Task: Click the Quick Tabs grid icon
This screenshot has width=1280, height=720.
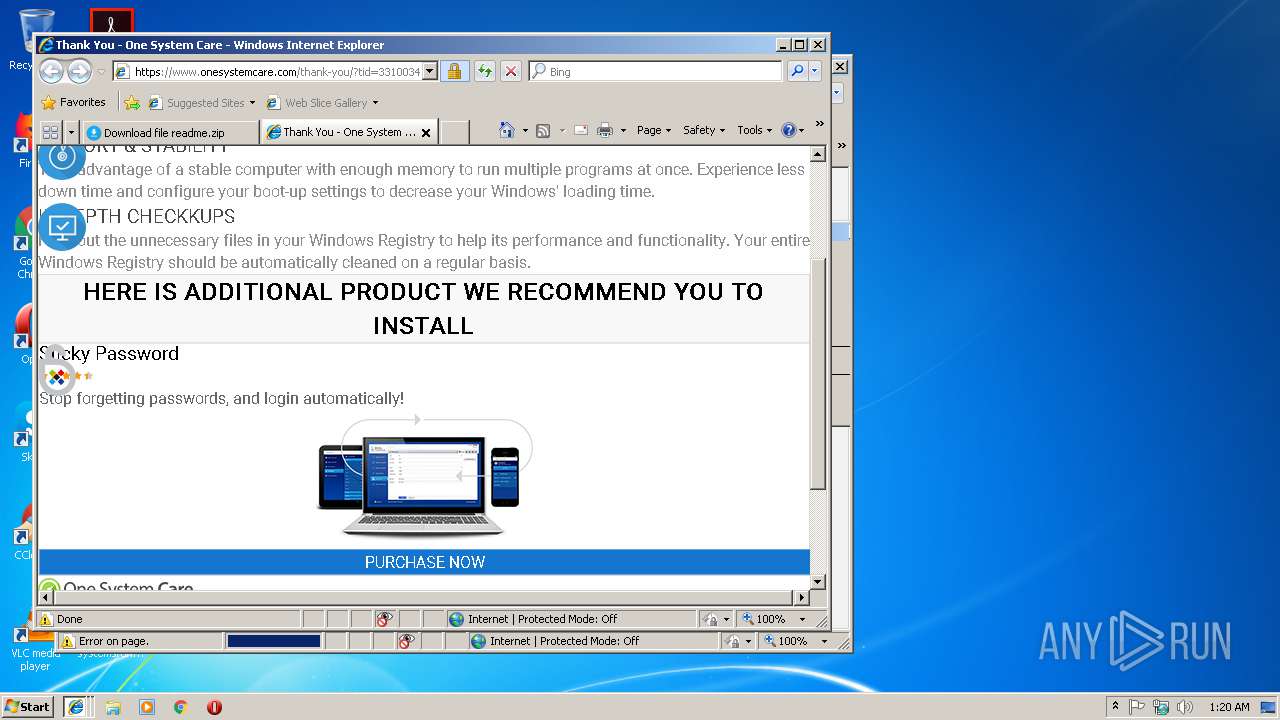Action: pos(51,132)
